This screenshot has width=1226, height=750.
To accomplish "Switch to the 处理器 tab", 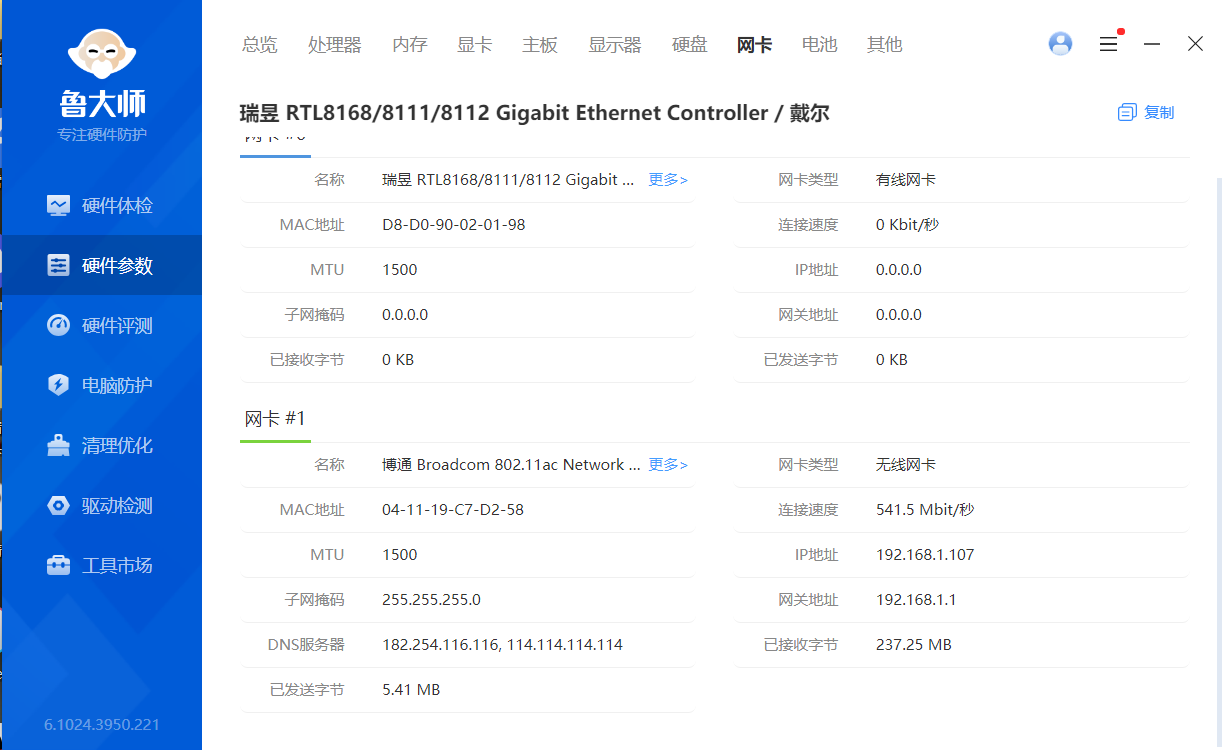I will tap(334, 45).
